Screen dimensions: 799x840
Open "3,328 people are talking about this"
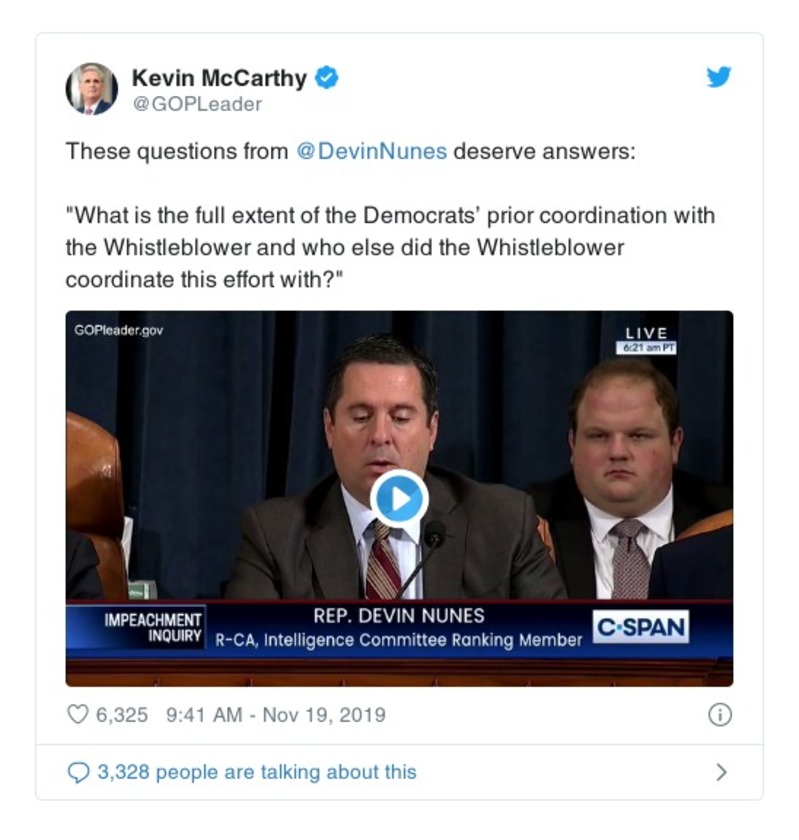click(x=256, y=772)
